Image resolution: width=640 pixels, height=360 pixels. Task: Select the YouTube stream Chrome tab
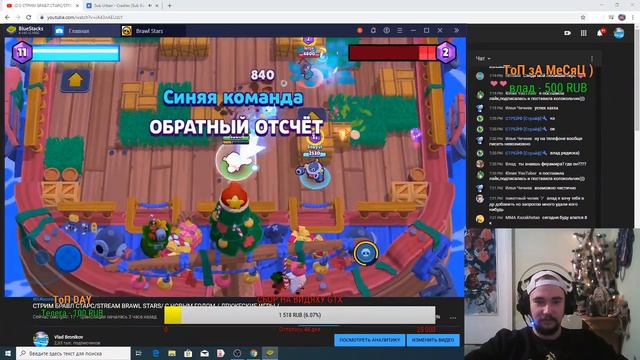pyautogui.click(x=42, y=6)
